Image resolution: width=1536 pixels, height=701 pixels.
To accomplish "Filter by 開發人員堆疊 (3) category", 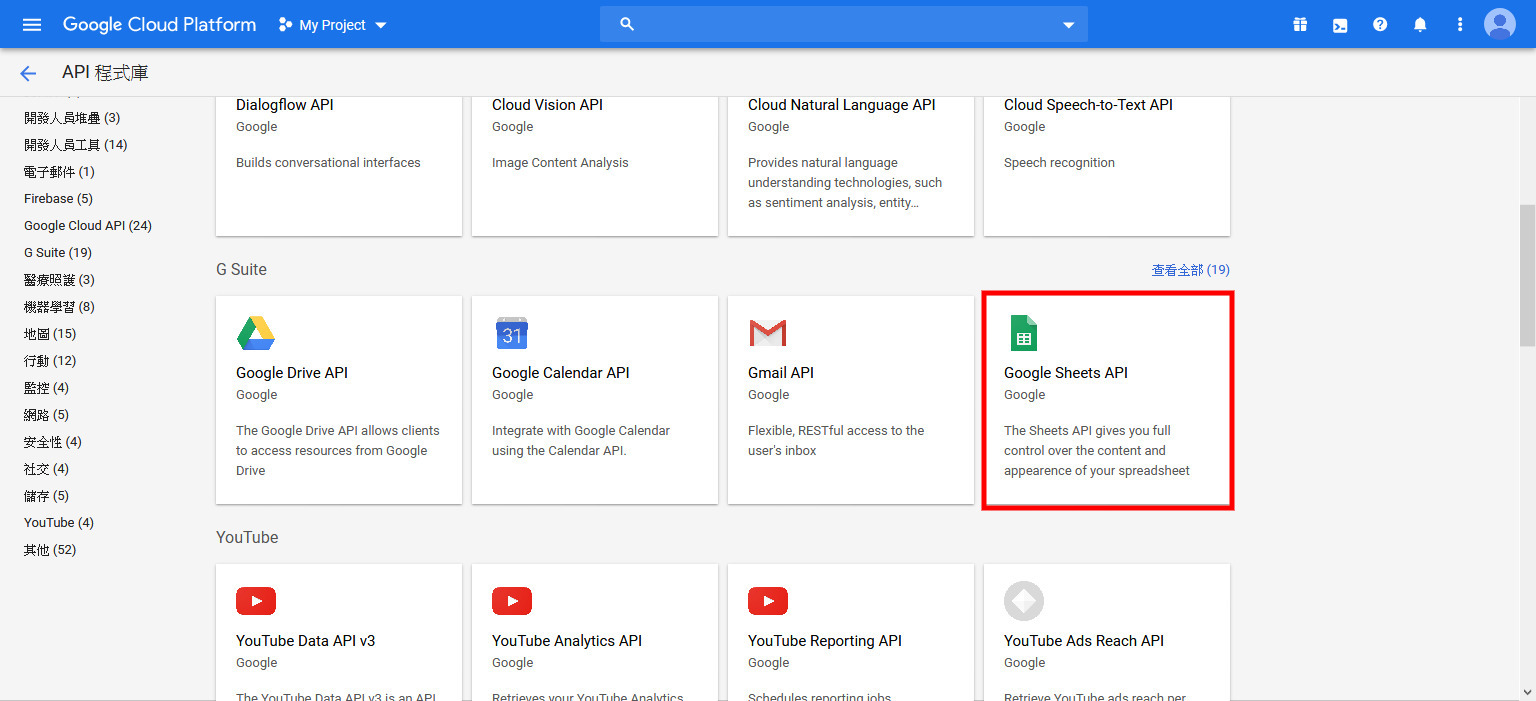I will point(72,118).
